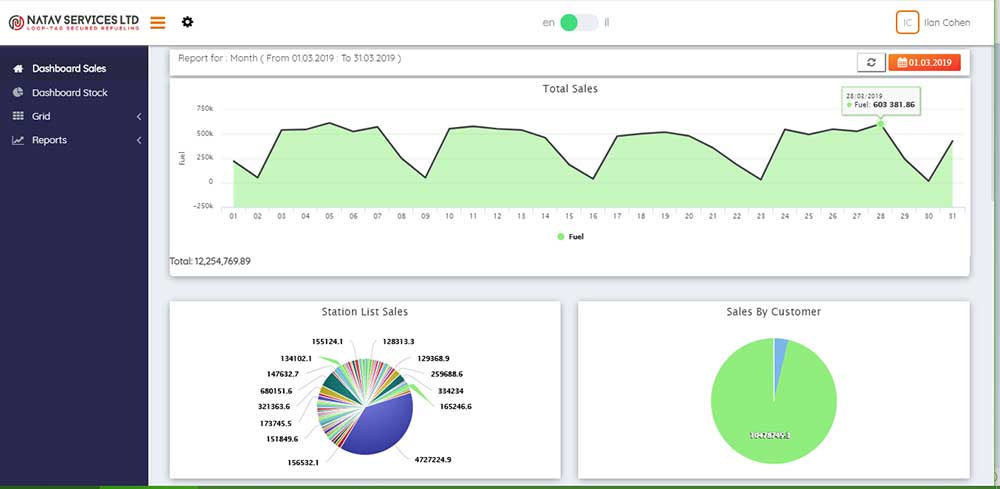Click the 134102.1 pie label
1000x489 pixels.
click(296, 358)
